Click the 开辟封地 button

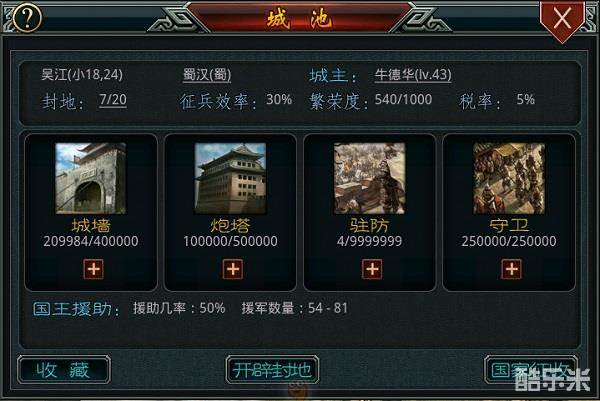tap(272, 370)
